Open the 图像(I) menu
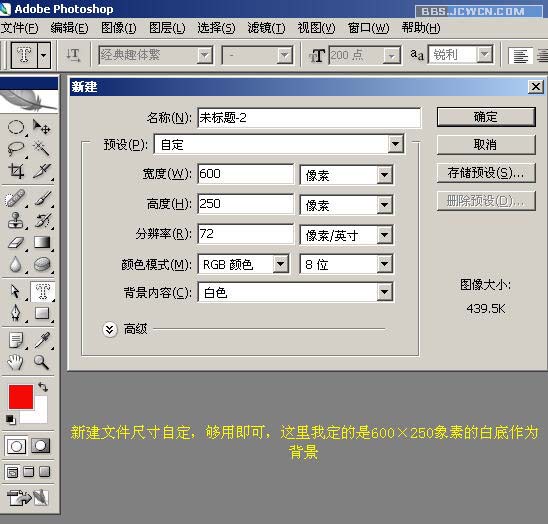Viewport: 548px width, 524px height. [118, 28]
